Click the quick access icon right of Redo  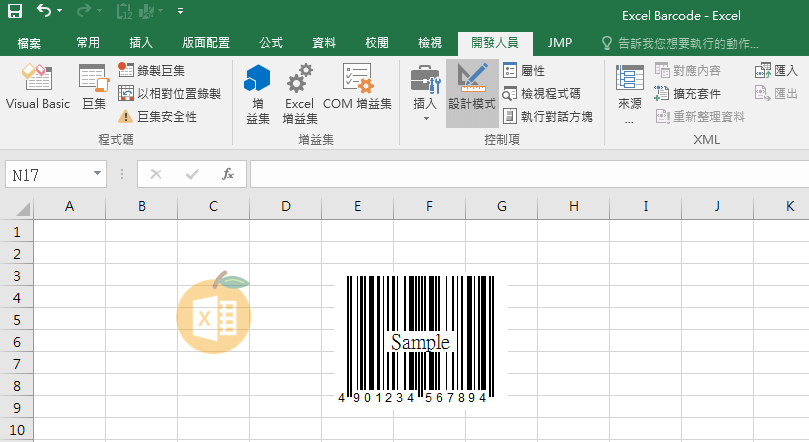[x=124, y=11]
